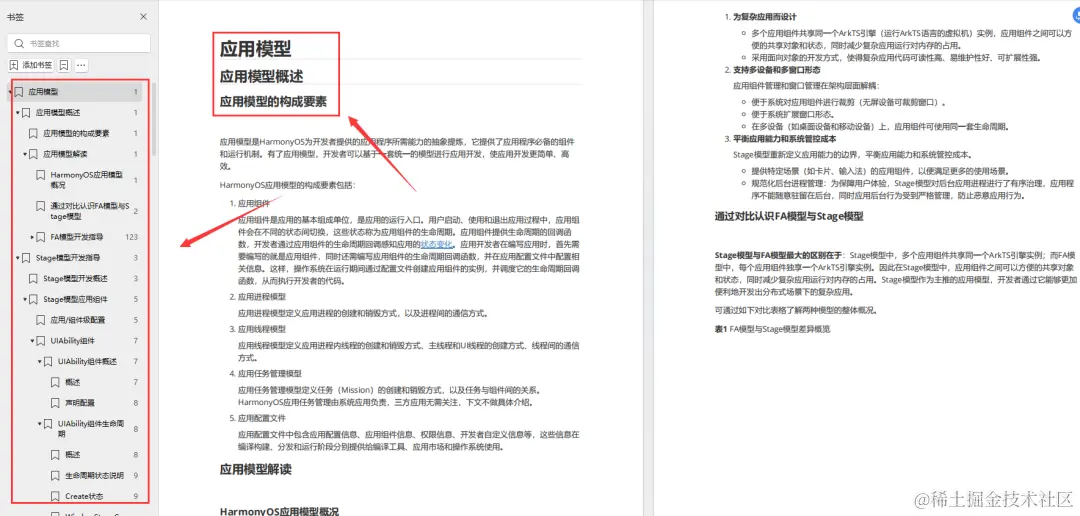The image size is (1080, 516).
Task: Click bookmark icon beside 应用模型解读
Action: coord(34,154)
